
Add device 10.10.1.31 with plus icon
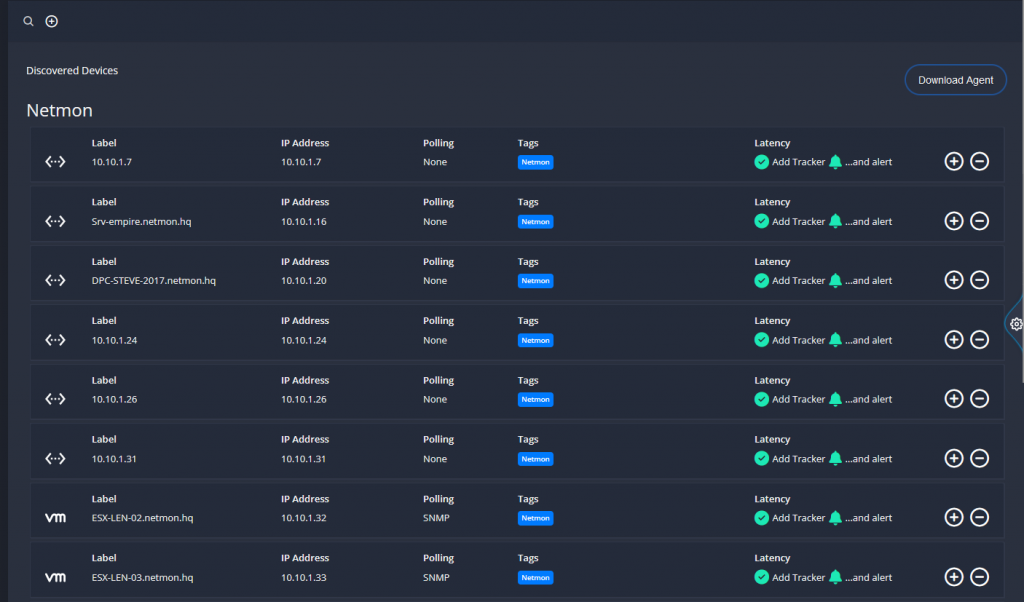pos(953,458)
